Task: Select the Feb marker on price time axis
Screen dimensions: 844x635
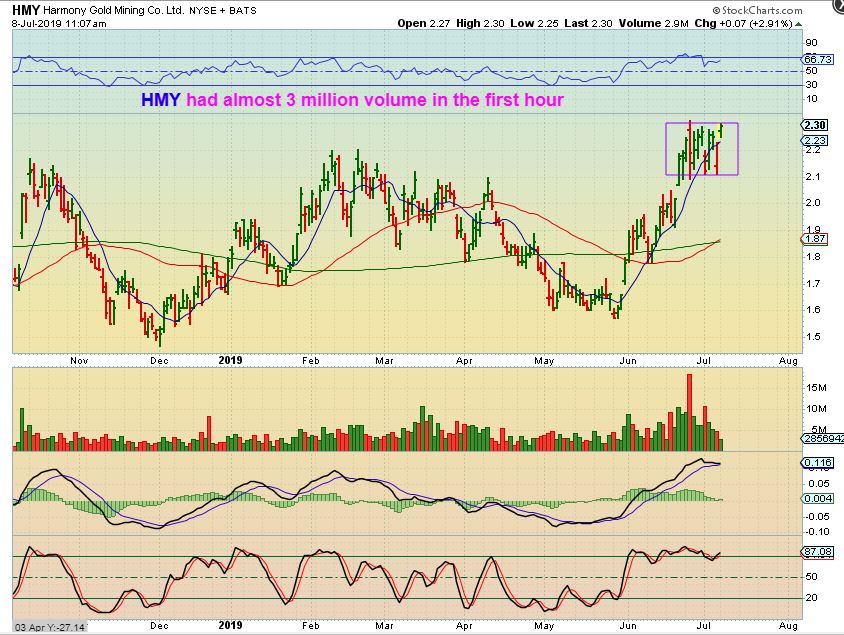Action: pyautogui.click(x=310, y=359)
